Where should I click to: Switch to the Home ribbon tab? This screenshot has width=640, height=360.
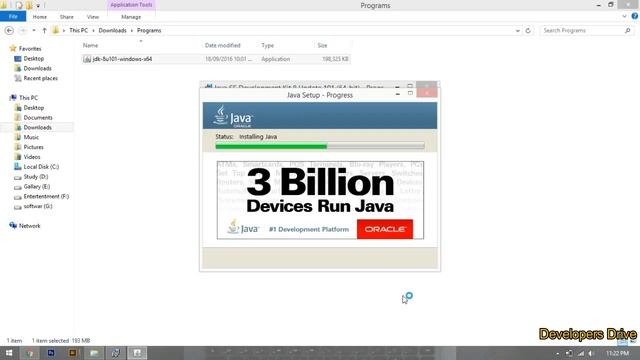(x=40, y=17)
